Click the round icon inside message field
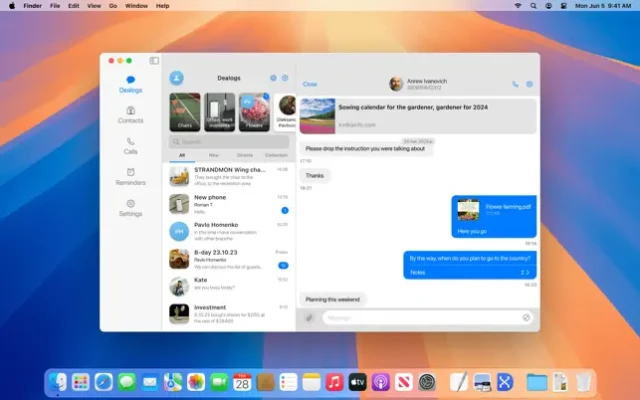The width and height of the screenshot is (640, 400). point(527,318)
